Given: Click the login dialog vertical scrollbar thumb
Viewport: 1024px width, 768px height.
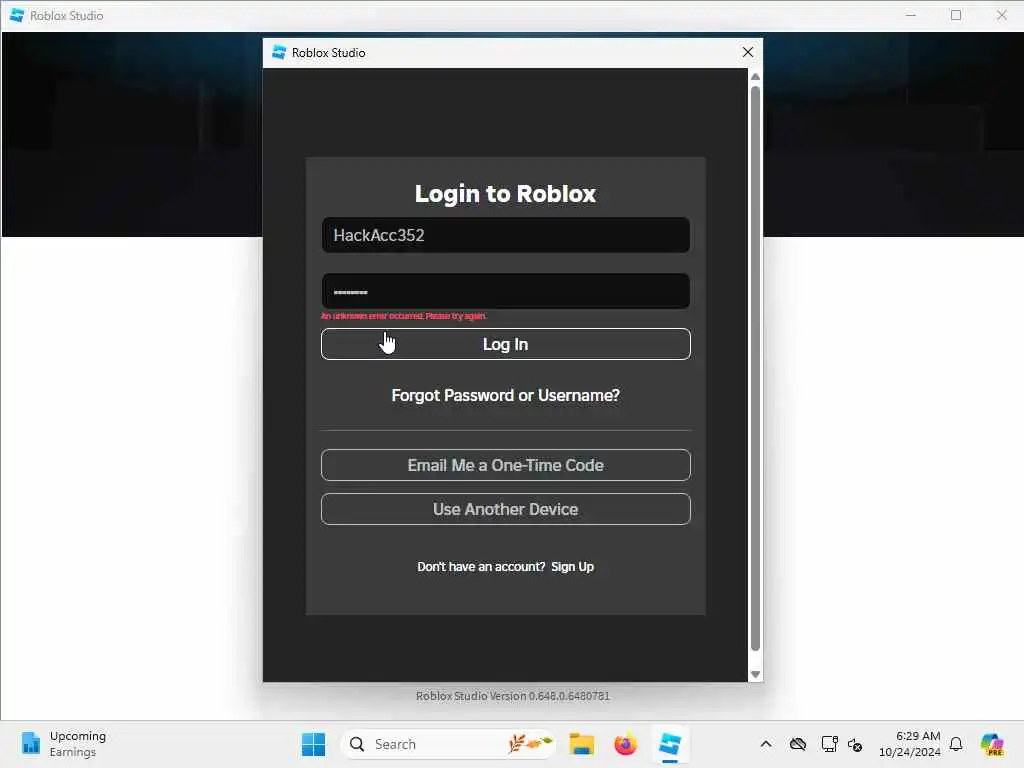Looking at the screenshot, I should pyautogui.click(x=756, y=368).
